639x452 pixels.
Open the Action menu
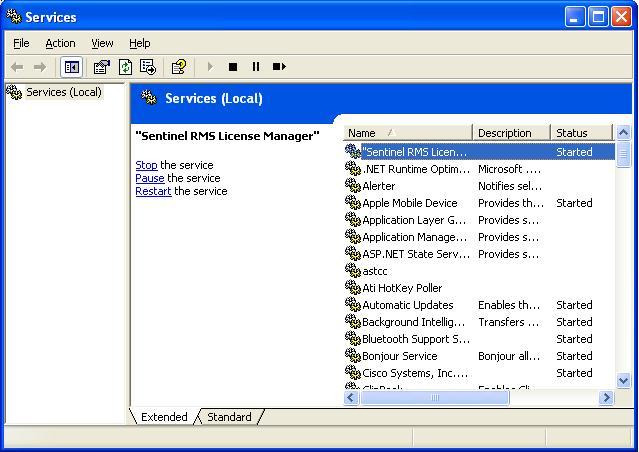[x=60, y=43]
